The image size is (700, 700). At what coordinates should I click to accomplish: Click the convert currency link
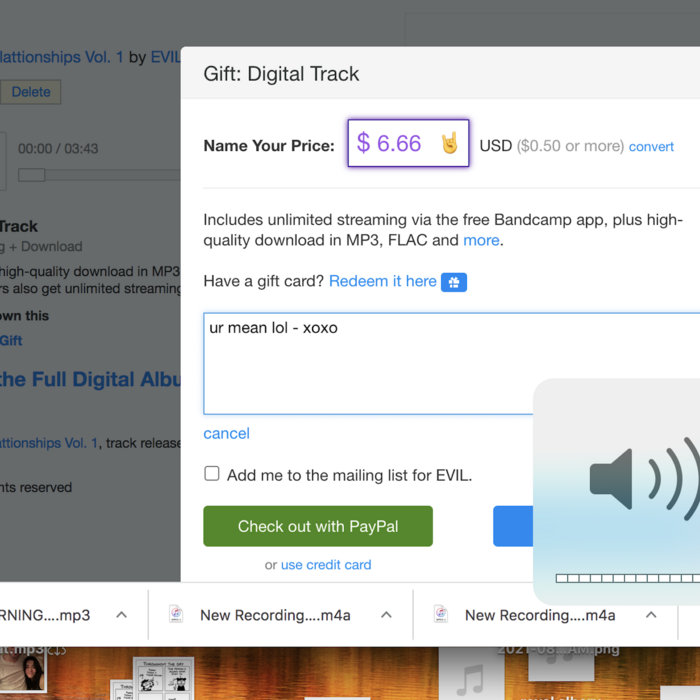pyautogui.click(x=651, y=146)
